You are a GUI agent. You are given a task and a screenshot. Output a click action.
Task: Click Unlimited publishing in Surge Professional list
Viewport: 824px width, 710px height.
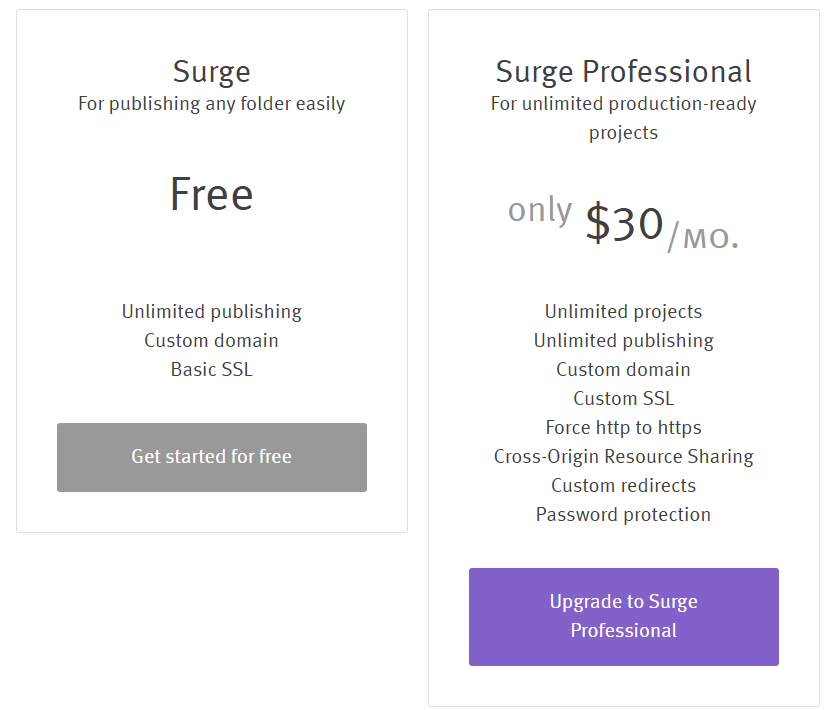pos(623,341)
